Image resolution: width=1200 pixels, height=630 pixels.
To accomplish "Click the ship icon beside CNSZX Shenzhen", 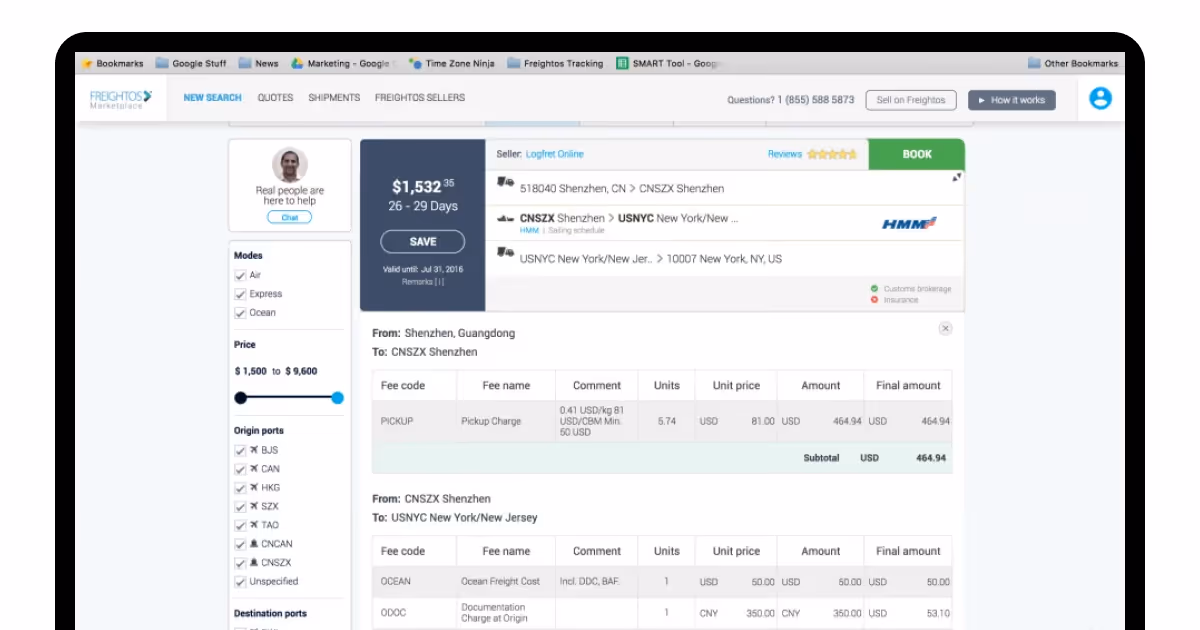I will click(x=505, y=218).
